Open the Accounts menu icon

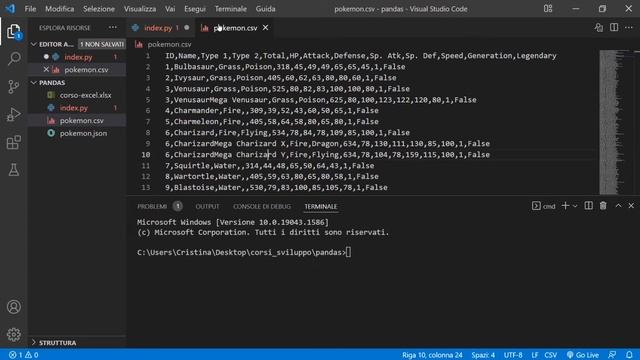pyautogui.click(x=13, y=307)
